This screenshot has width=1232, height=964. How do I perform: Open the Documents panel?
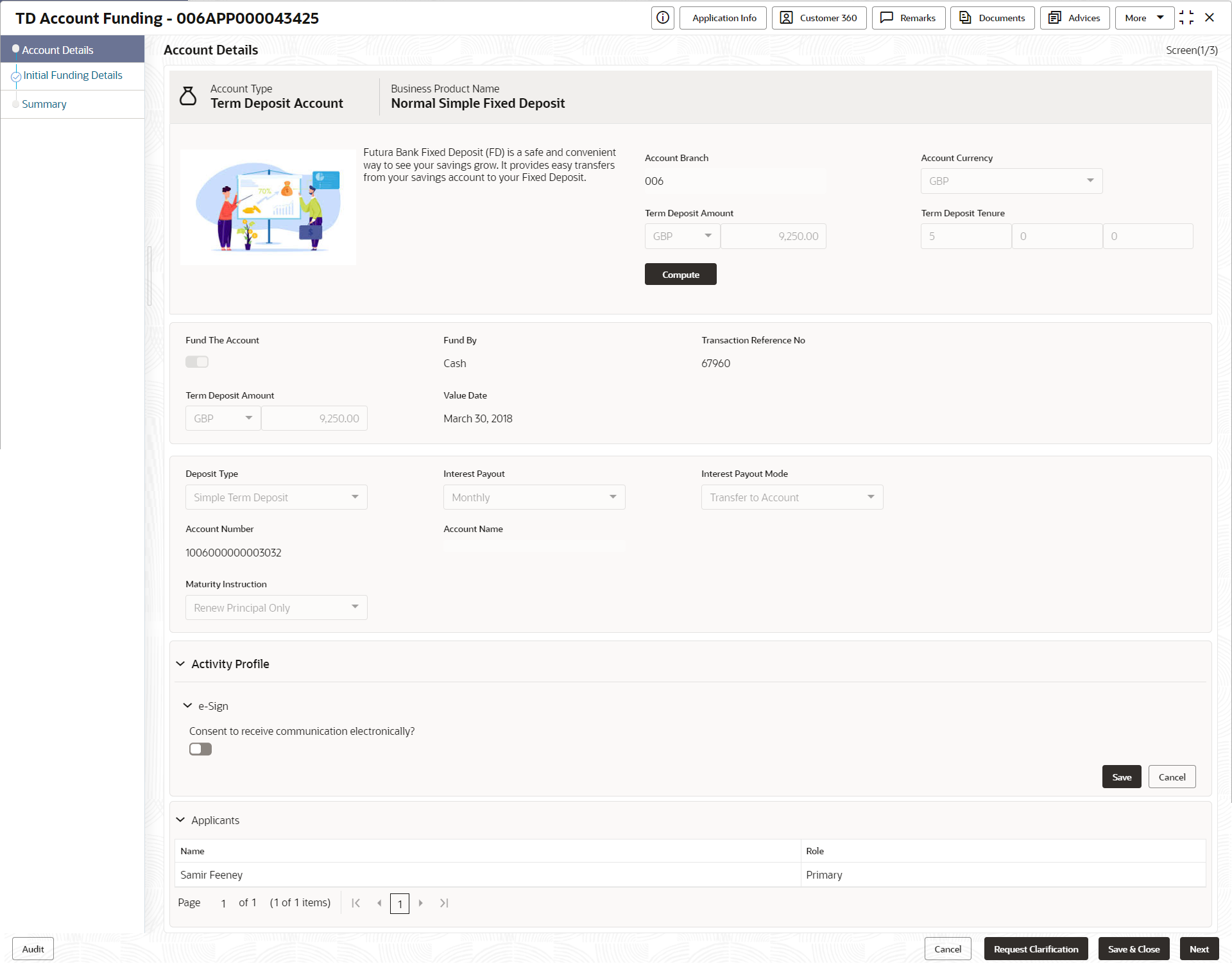pyautogui.click(x=992, y=18)
